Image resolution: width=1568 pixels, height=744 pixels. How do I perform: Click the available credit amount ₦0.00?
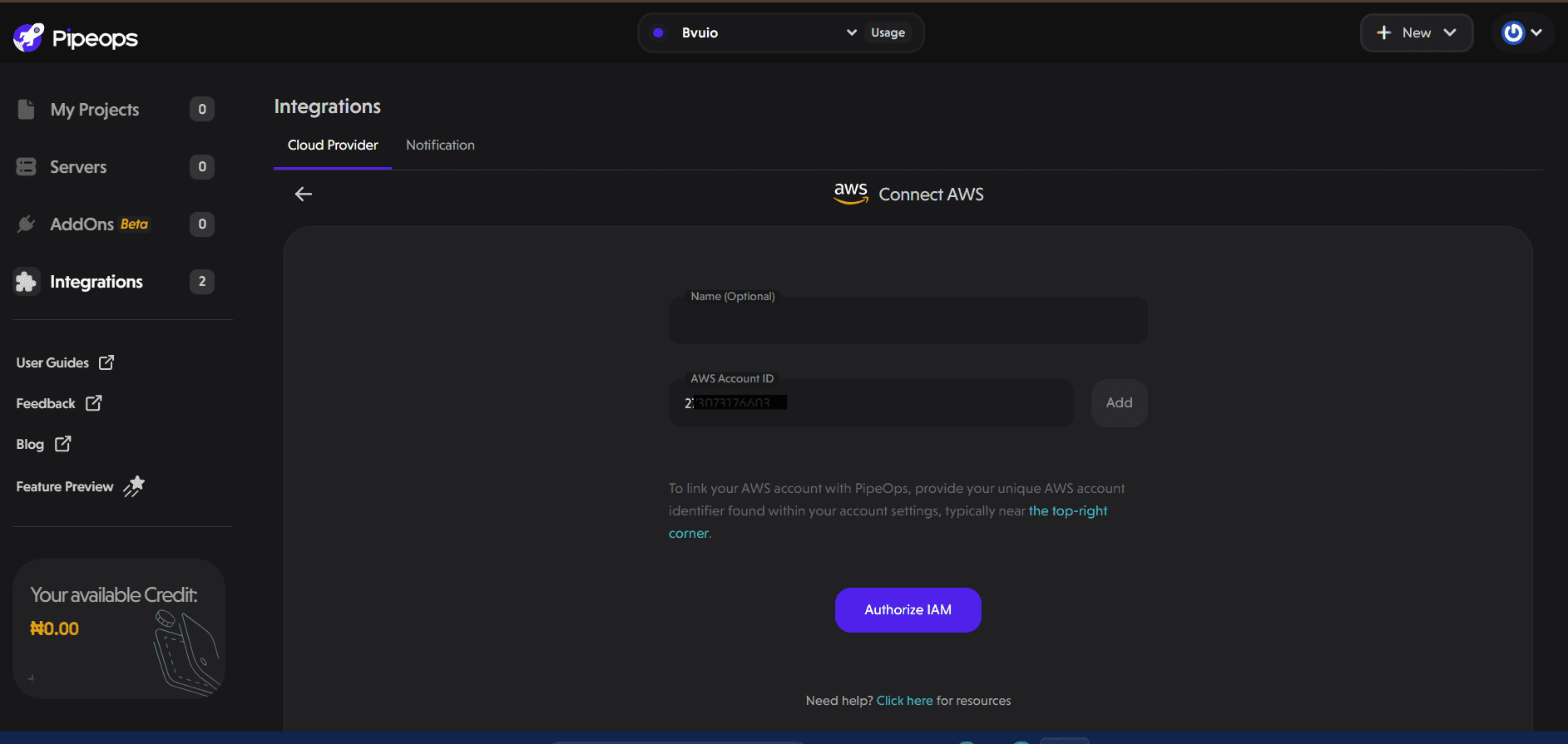click(54, 628)
